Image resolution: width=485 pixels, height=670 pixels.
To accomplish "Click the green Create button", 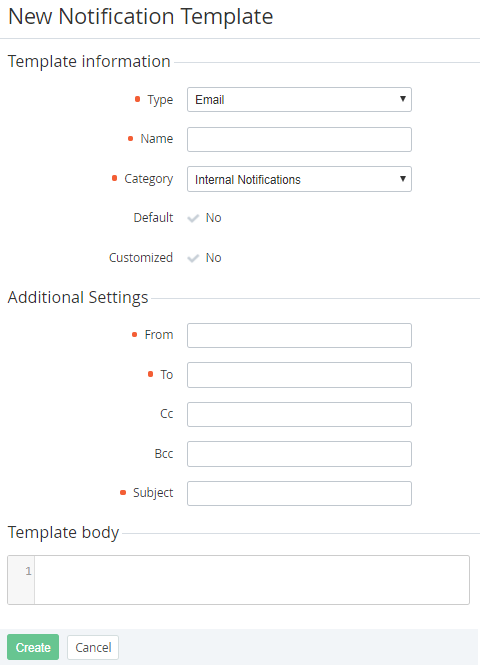I will tap(33, 647).
